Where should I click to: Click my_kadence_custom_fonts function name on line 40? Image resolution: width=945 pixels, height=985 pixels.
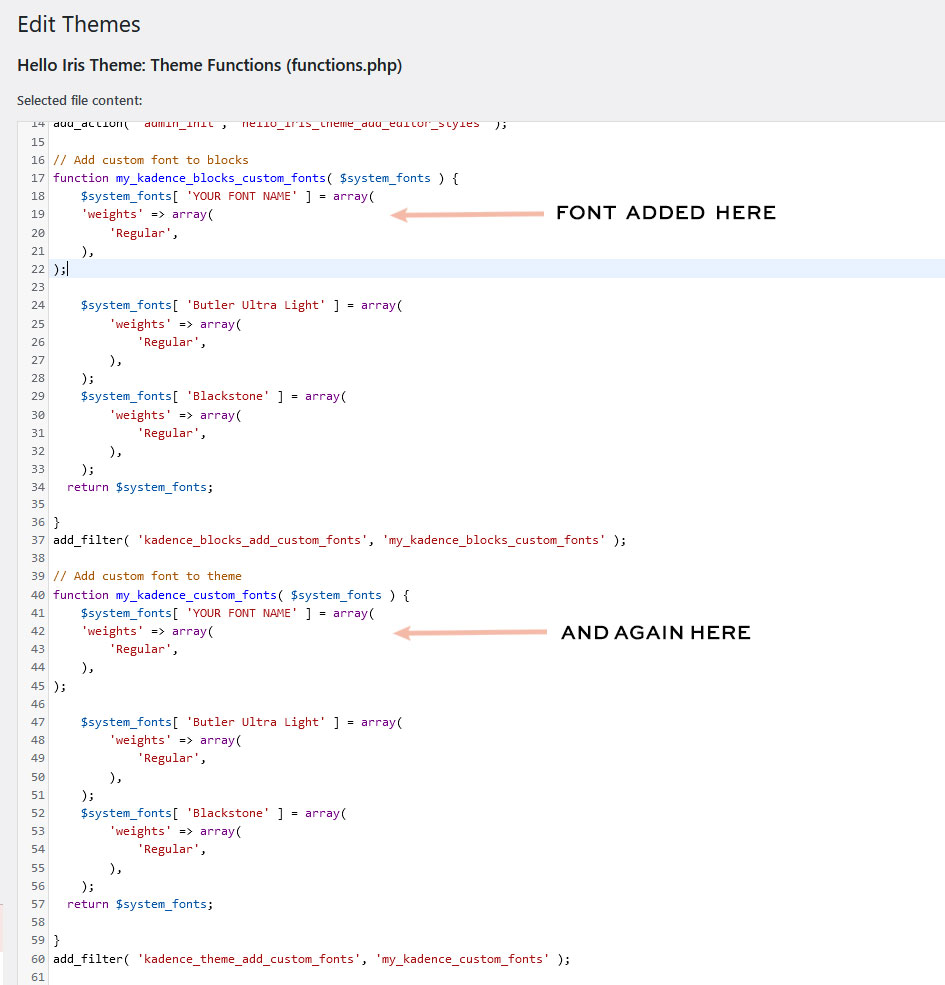(196, 595)
